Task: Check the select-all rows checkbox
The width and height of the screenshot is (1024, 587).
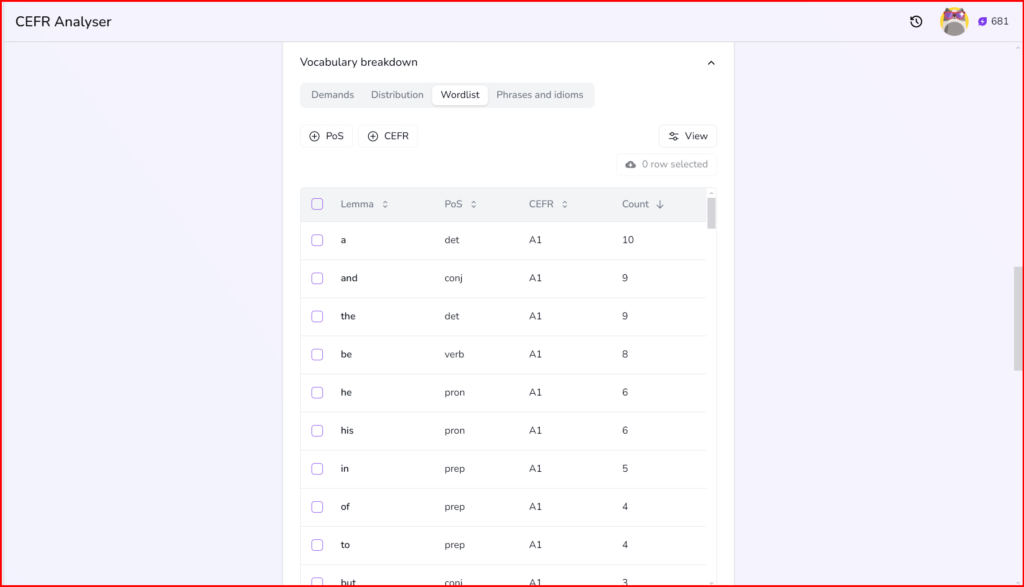Action: click(x=317, y=204)
